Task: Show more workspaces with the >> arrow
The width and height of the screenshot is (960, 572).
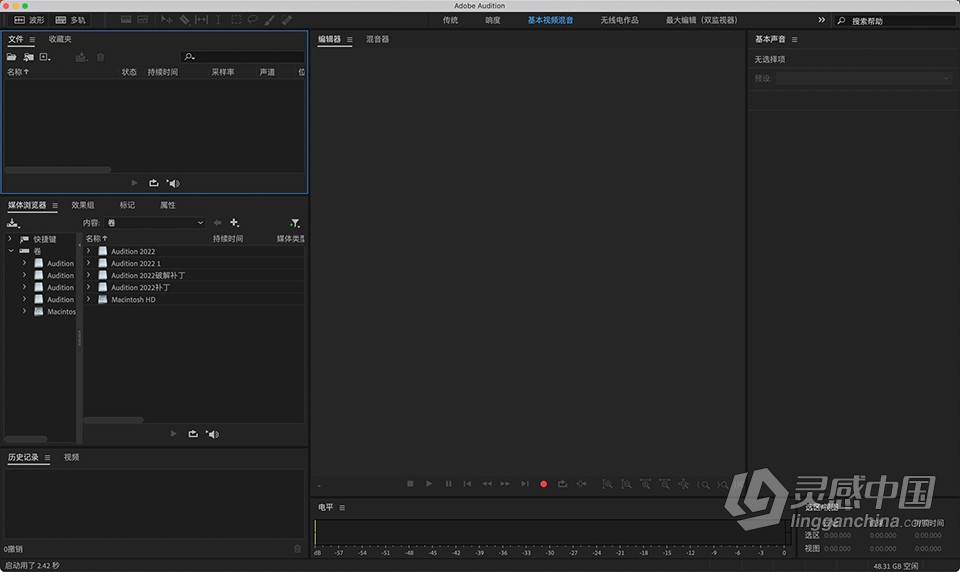Action: click(821, 20)
